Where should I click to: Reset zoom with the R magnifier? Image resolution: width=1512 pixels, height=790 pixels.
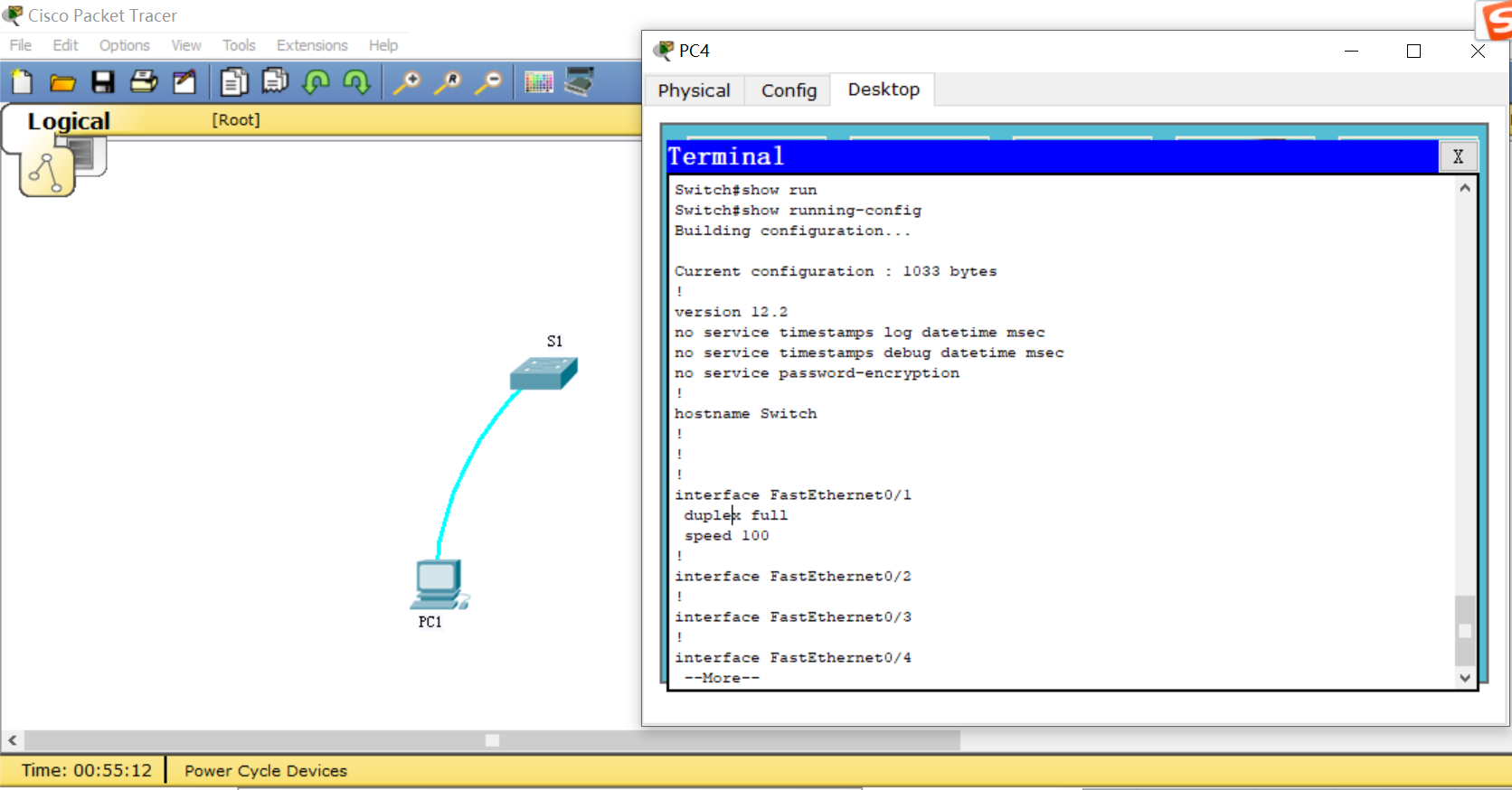coord(448,82)
